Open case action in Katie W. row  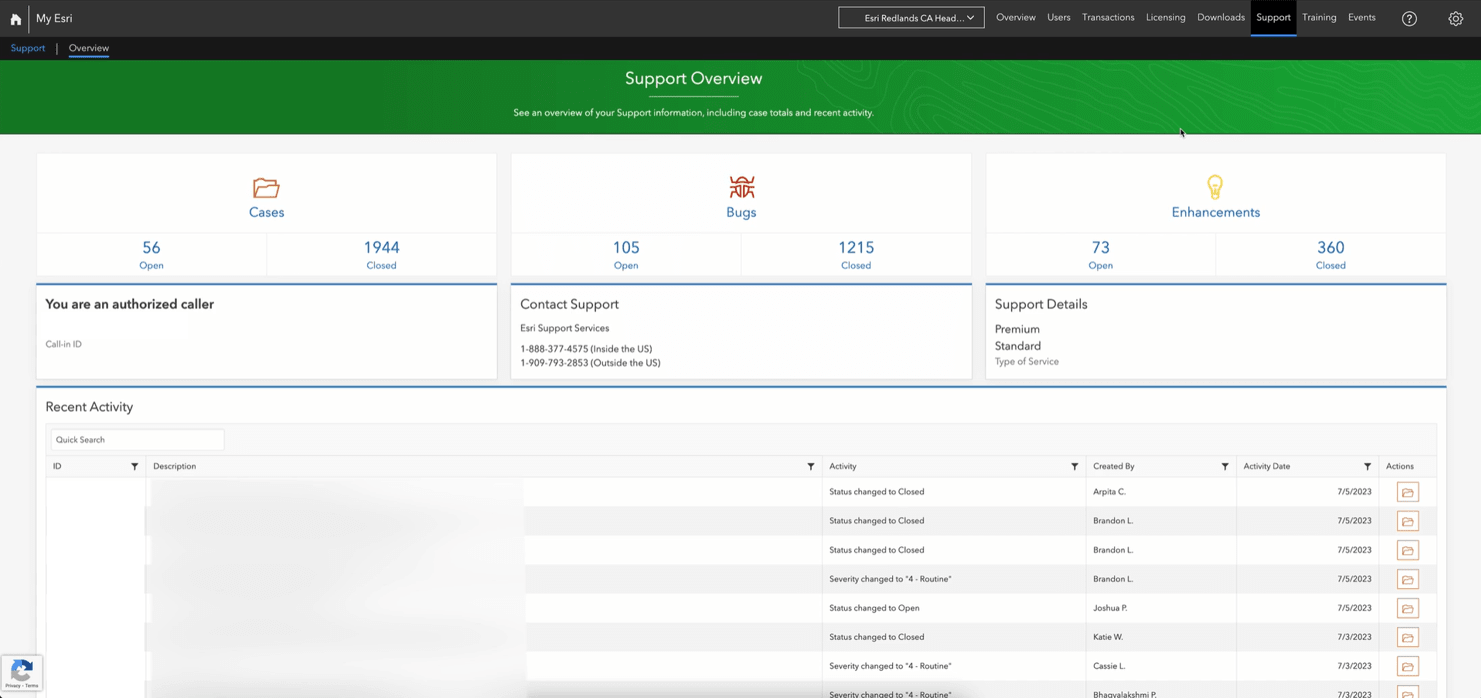(1408, 637)
